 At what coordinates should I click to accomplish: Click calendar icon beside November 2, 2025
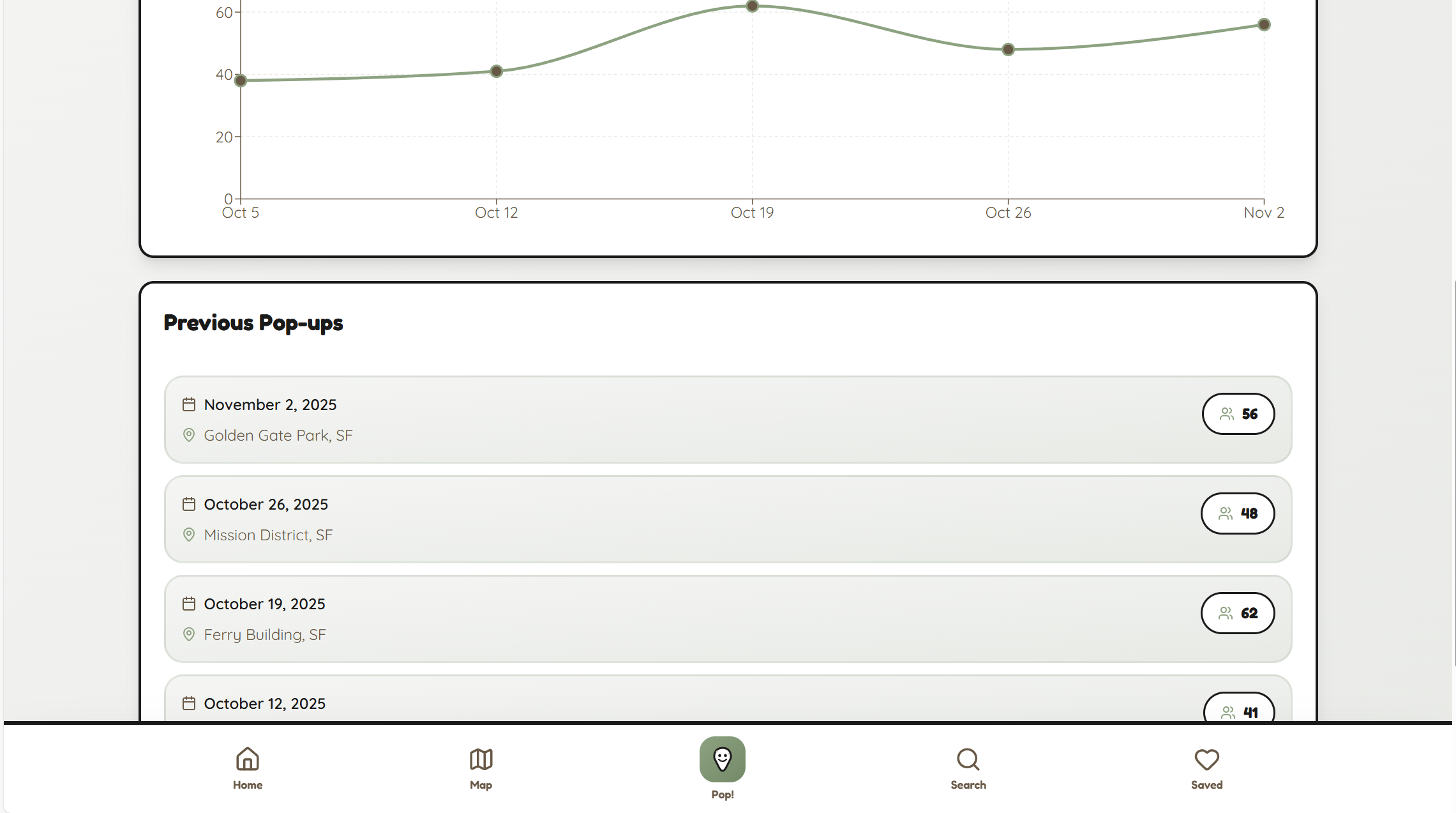tap(189, 404)
